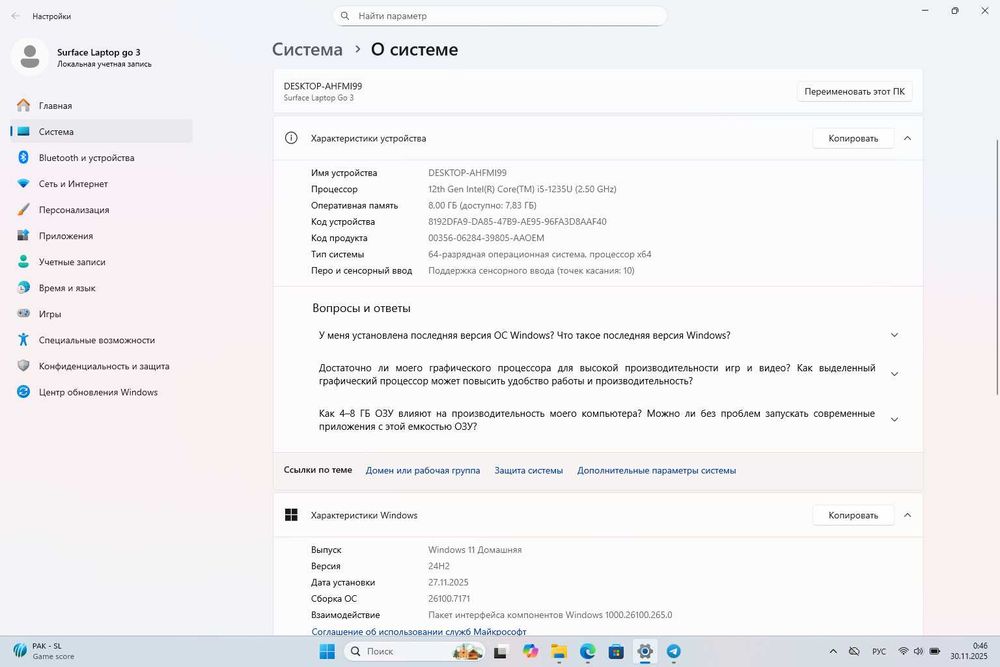Image resolution: width=1000 pixels, height=667 pixels.
Task: Click the Тип системы value 64-разрядная операционная система
Action: click(540, 254)
